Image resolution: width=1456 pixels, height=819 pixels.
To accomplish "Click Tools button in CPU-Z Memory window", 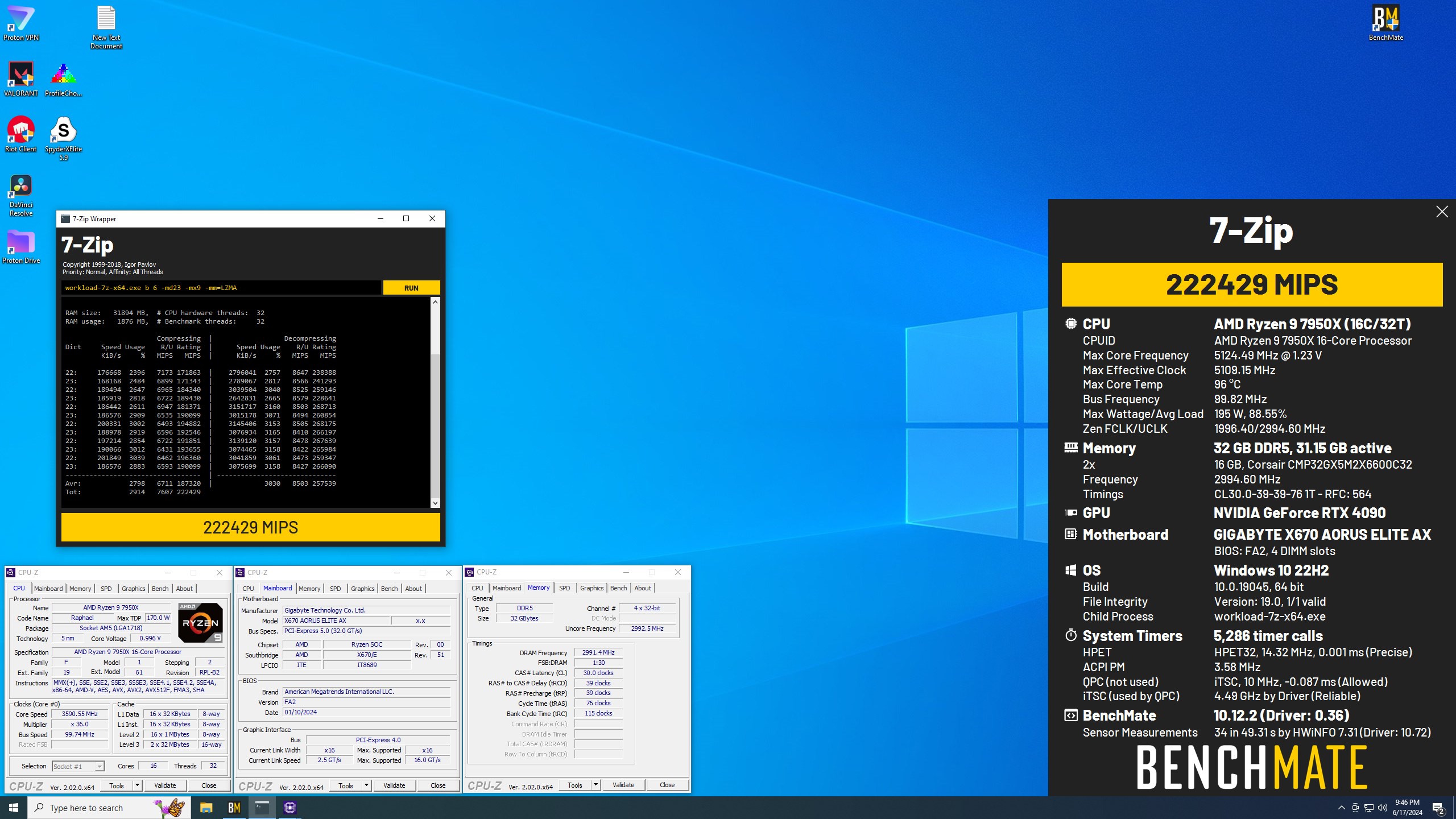I will [575, 785].
